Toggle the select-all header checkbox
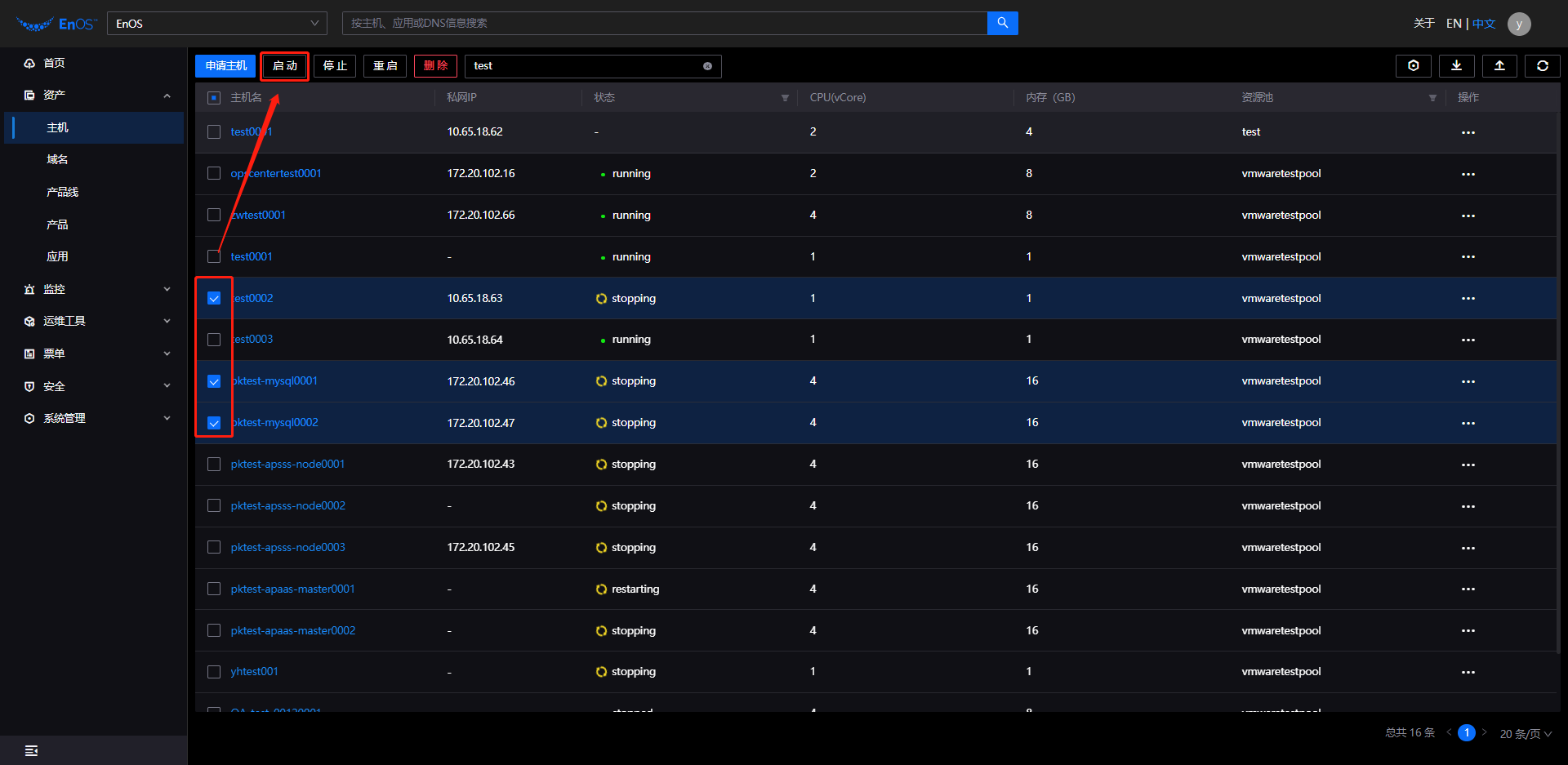Viewport: 1568px width, 765px height. click(214, 98)
